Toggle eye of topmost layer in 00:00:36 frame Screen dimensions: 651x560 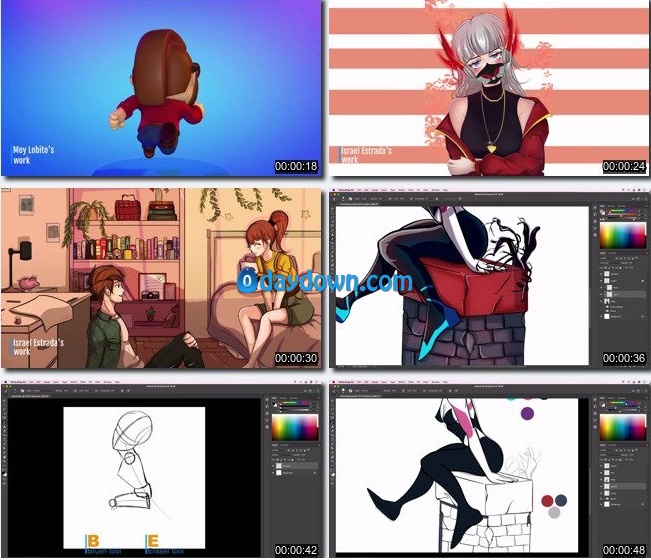click(601, 274)
